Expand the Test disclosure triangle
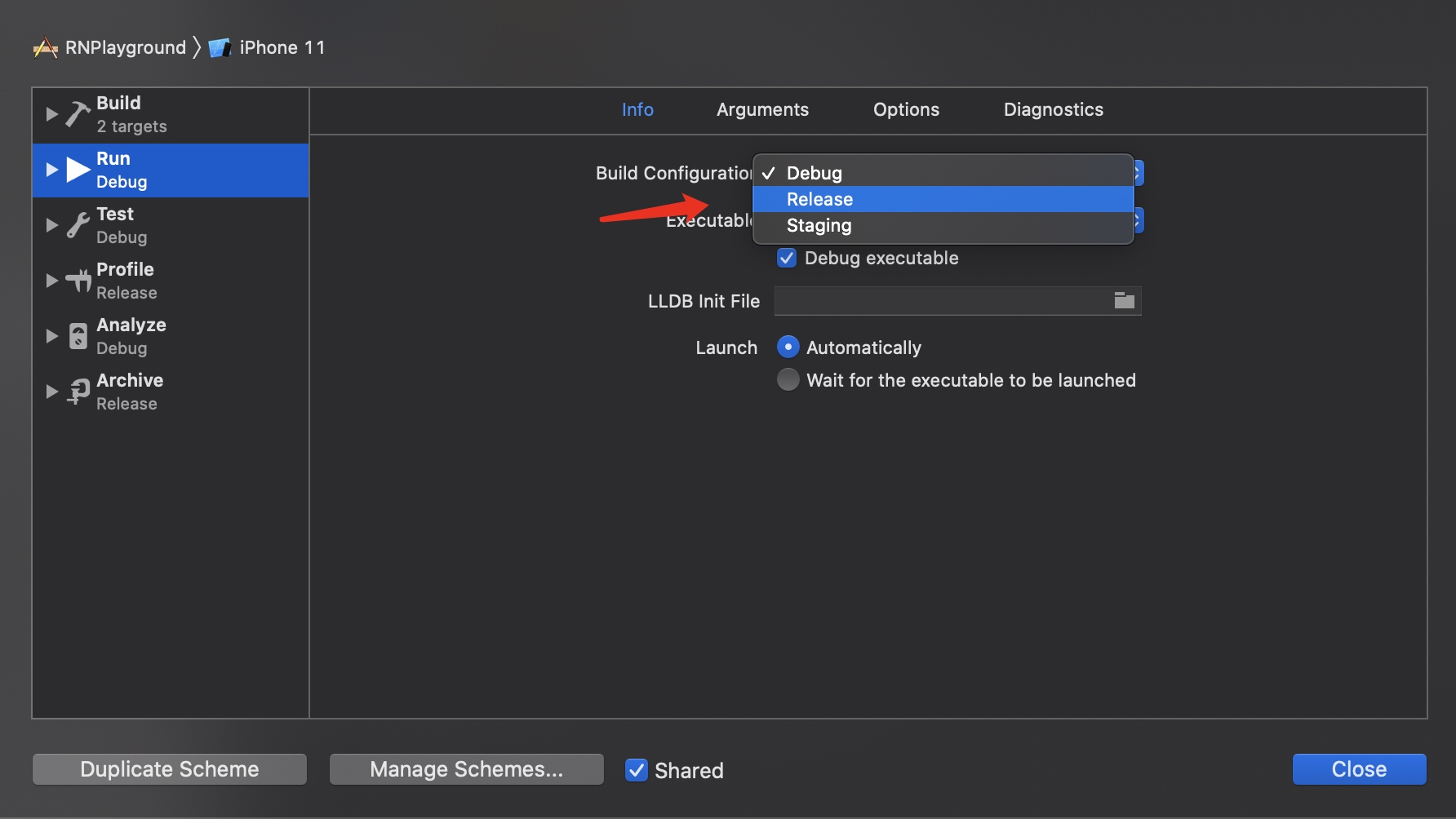This screenshot has width=1456, height=819. click(x=52, y=225)
